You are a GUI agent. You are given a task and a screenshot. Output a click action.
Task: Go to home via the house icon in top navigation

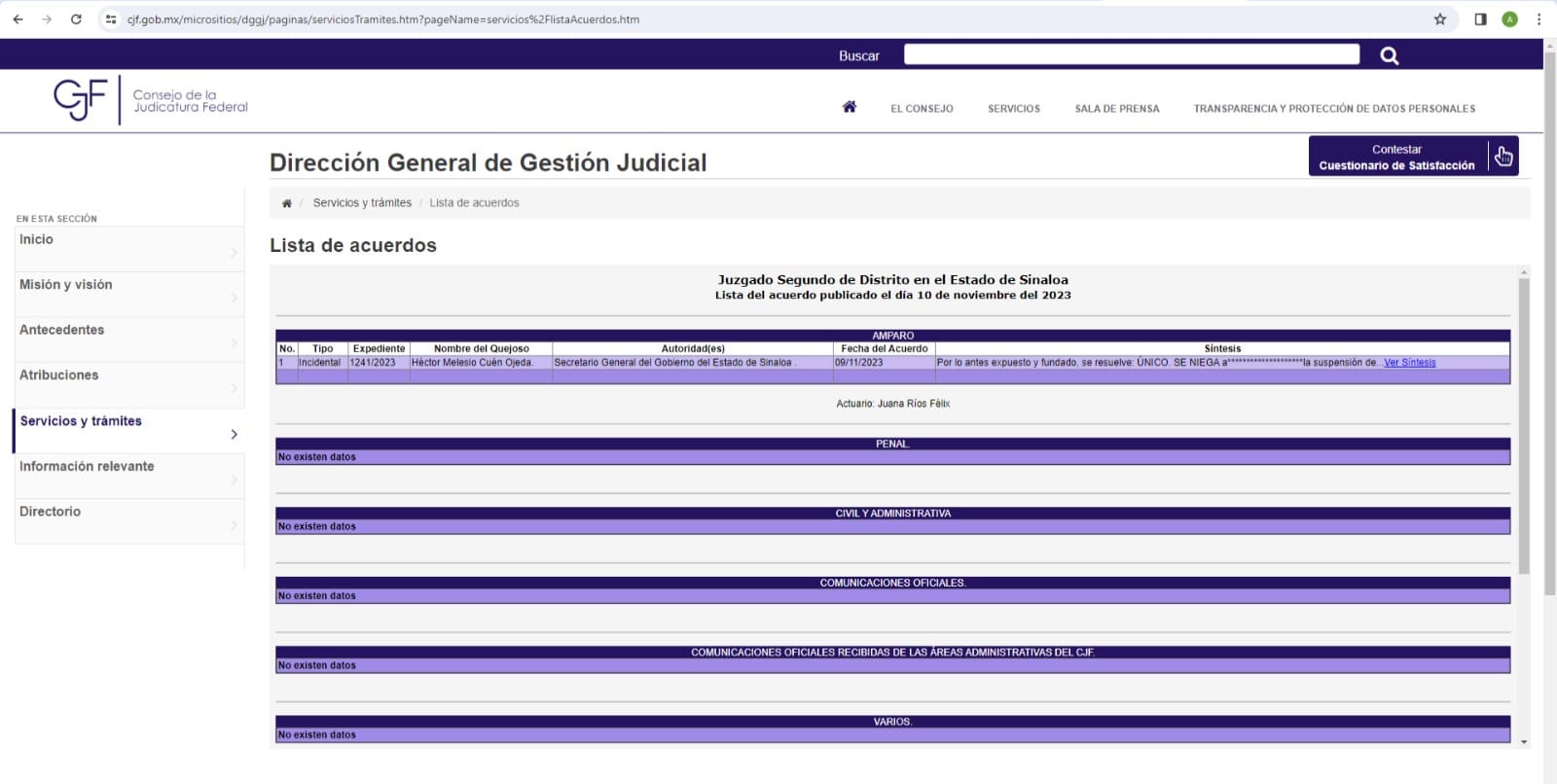click(x=850, y=107)
